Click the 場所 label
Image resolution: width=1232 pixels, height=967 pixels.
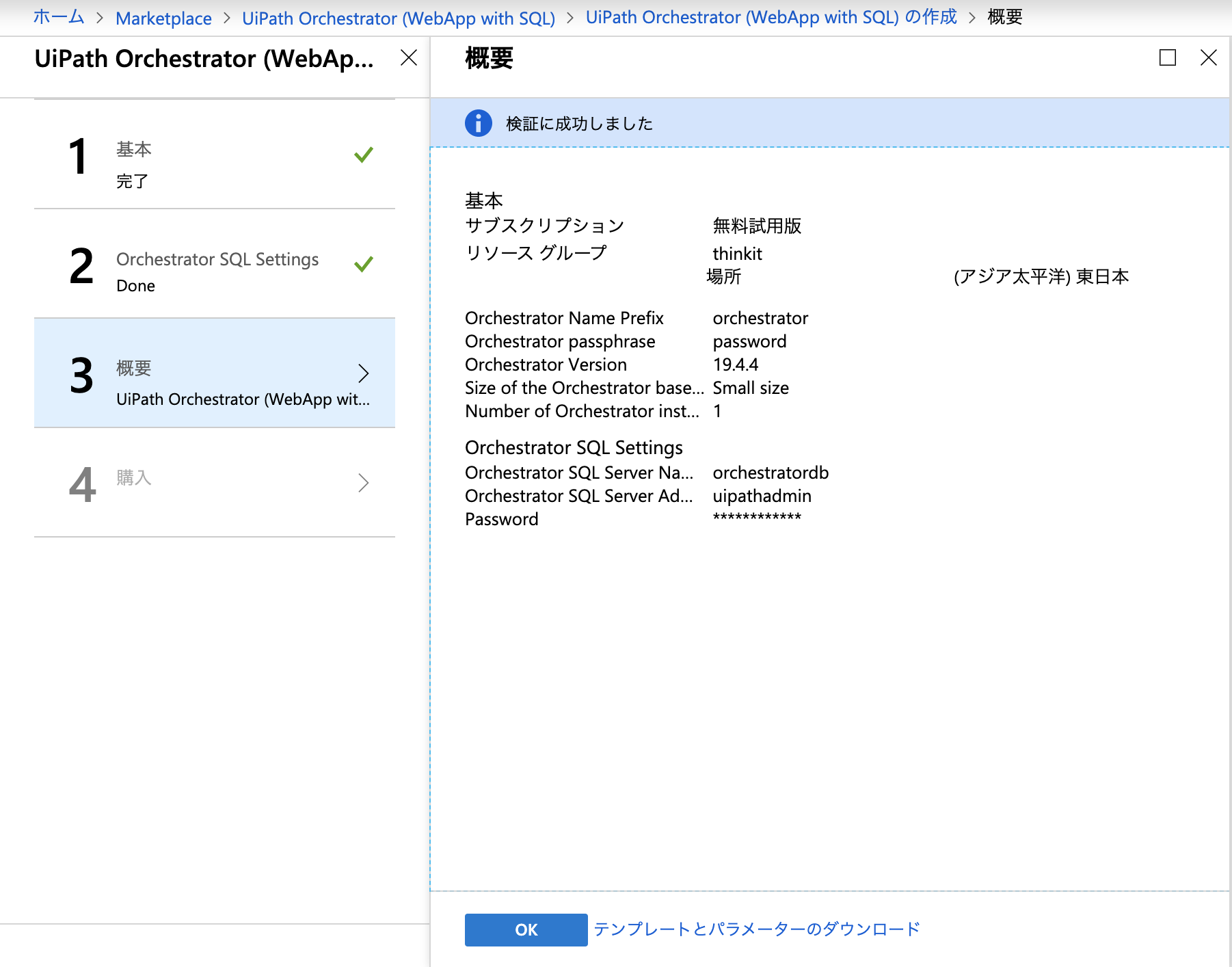723,276
